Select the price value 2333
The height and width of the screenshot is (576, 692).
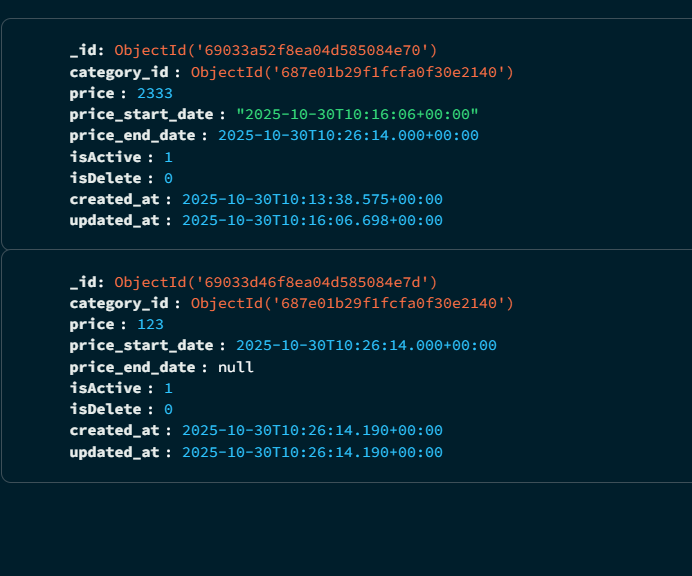click(x=154, y=93)
